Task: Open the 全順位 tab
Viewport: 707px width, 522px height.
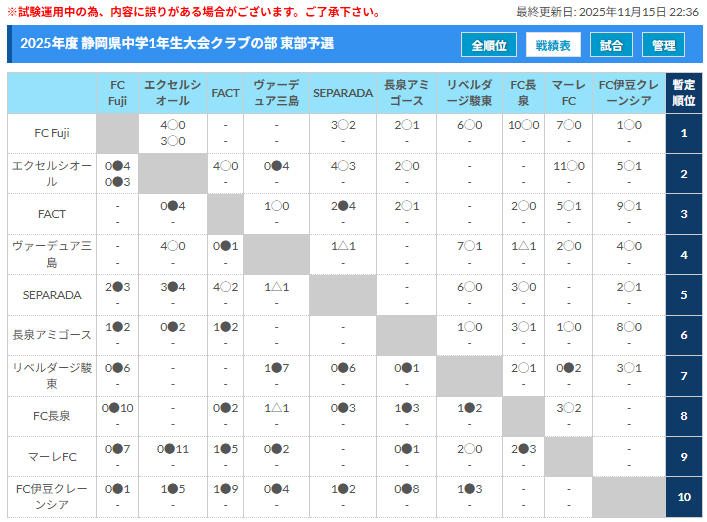Action: pyautogui.click(x=489, y=45)
